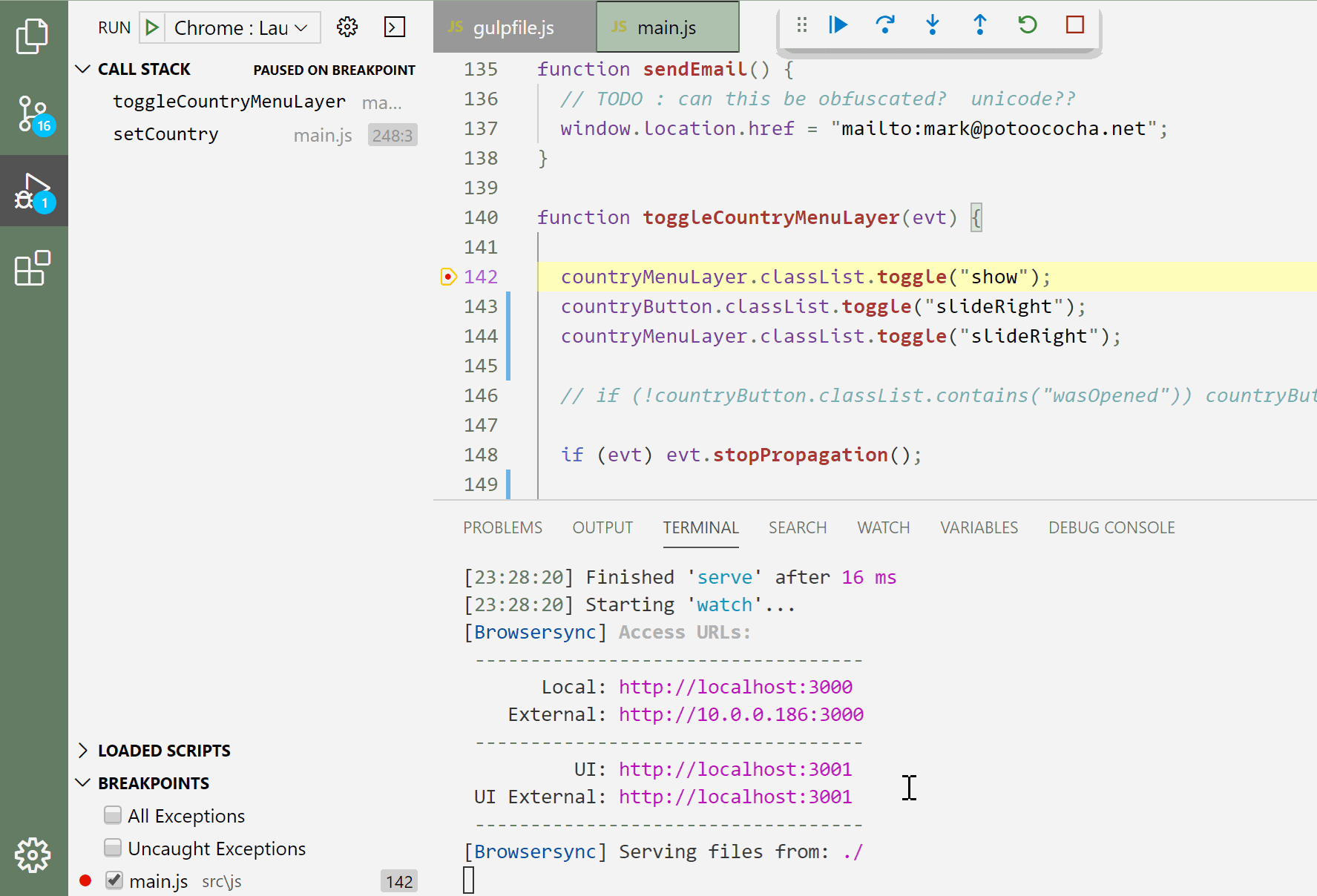Switch to the gulpfile.js editor tab
The image size is (1317, 896).
click(514, 27)
